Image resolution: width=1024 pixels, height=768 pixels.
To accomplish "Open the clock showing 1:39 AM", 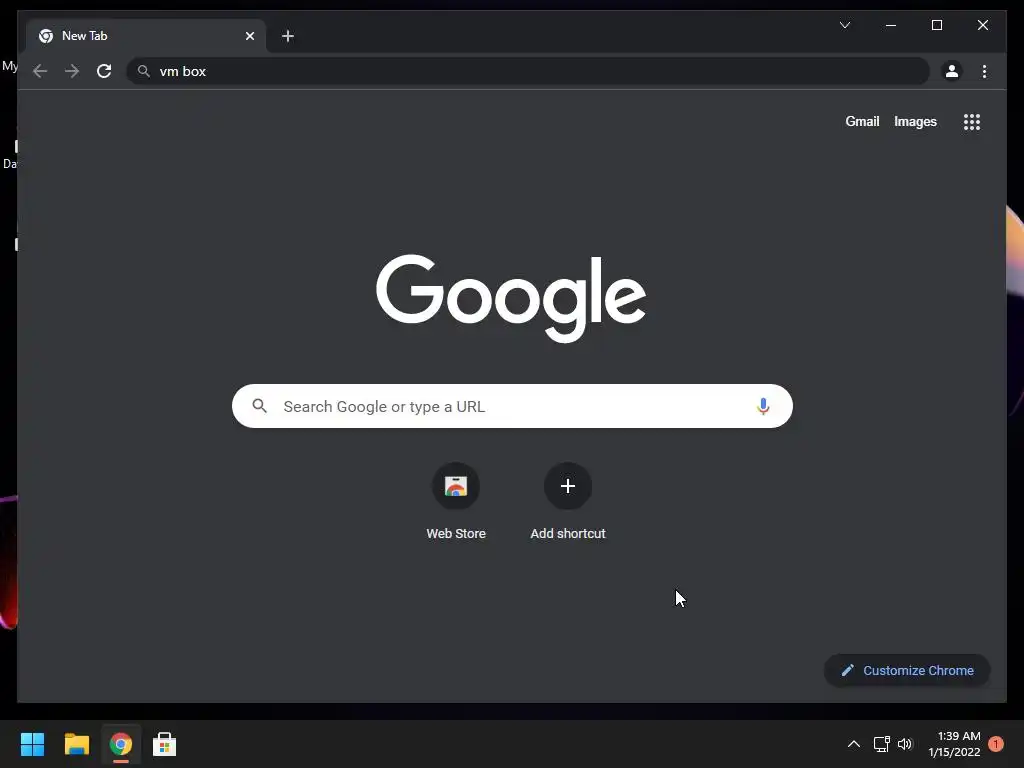I will [x=954, y=744].
